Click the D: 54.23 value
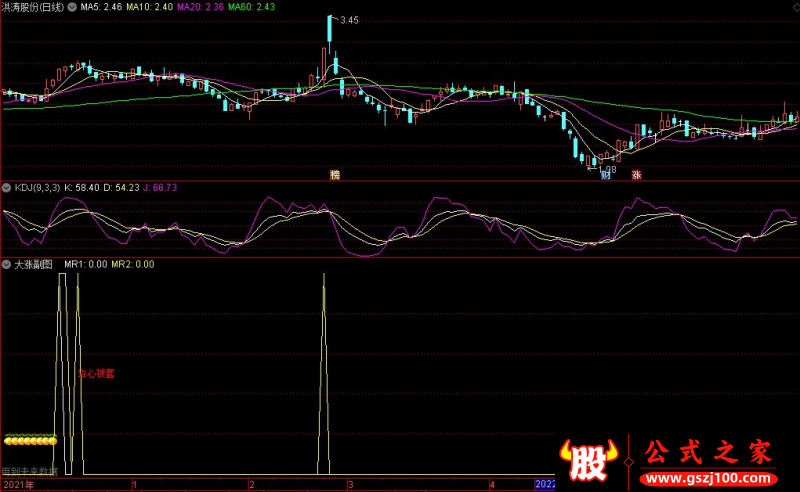The image size is (800, 492). pos(121,188)
